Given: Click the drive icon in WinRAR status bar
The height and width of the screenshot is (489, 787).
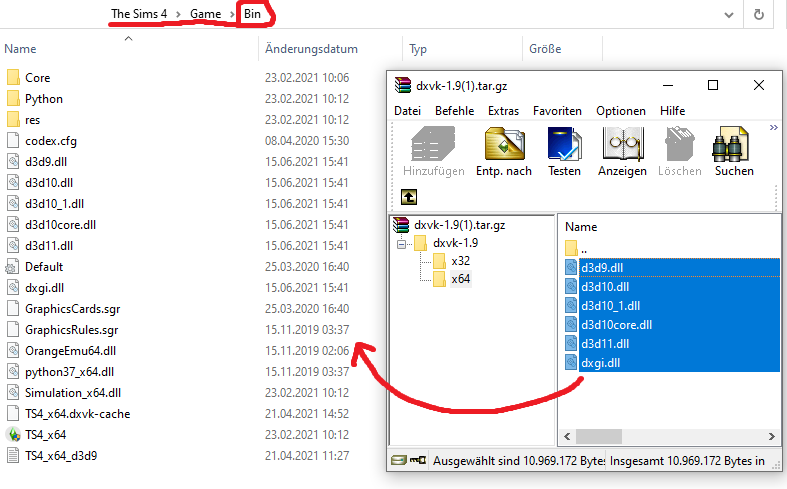Looking at the screenshot, I should 399,460.
